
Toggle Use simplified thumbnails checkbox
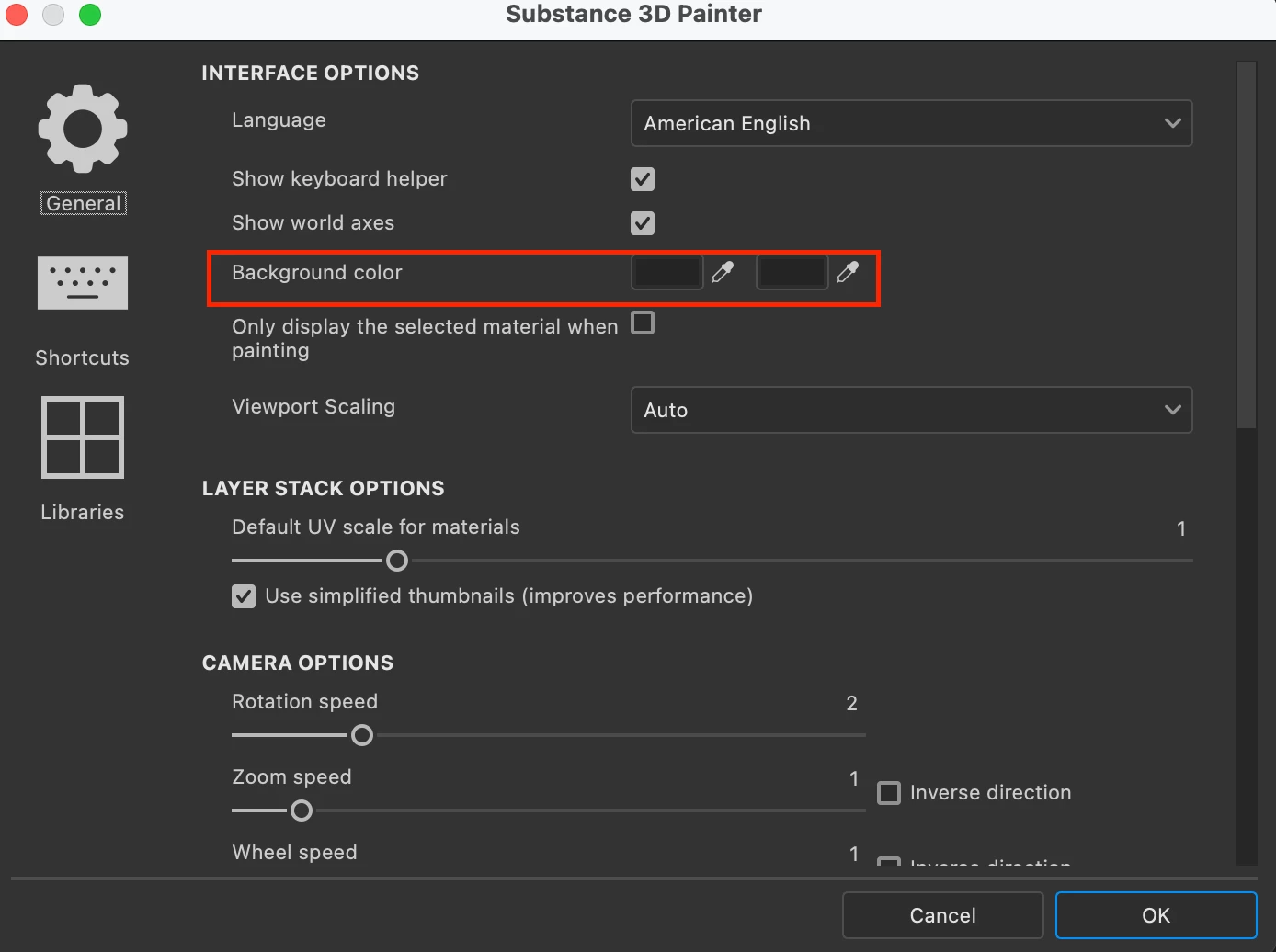(x=244, y=596)
